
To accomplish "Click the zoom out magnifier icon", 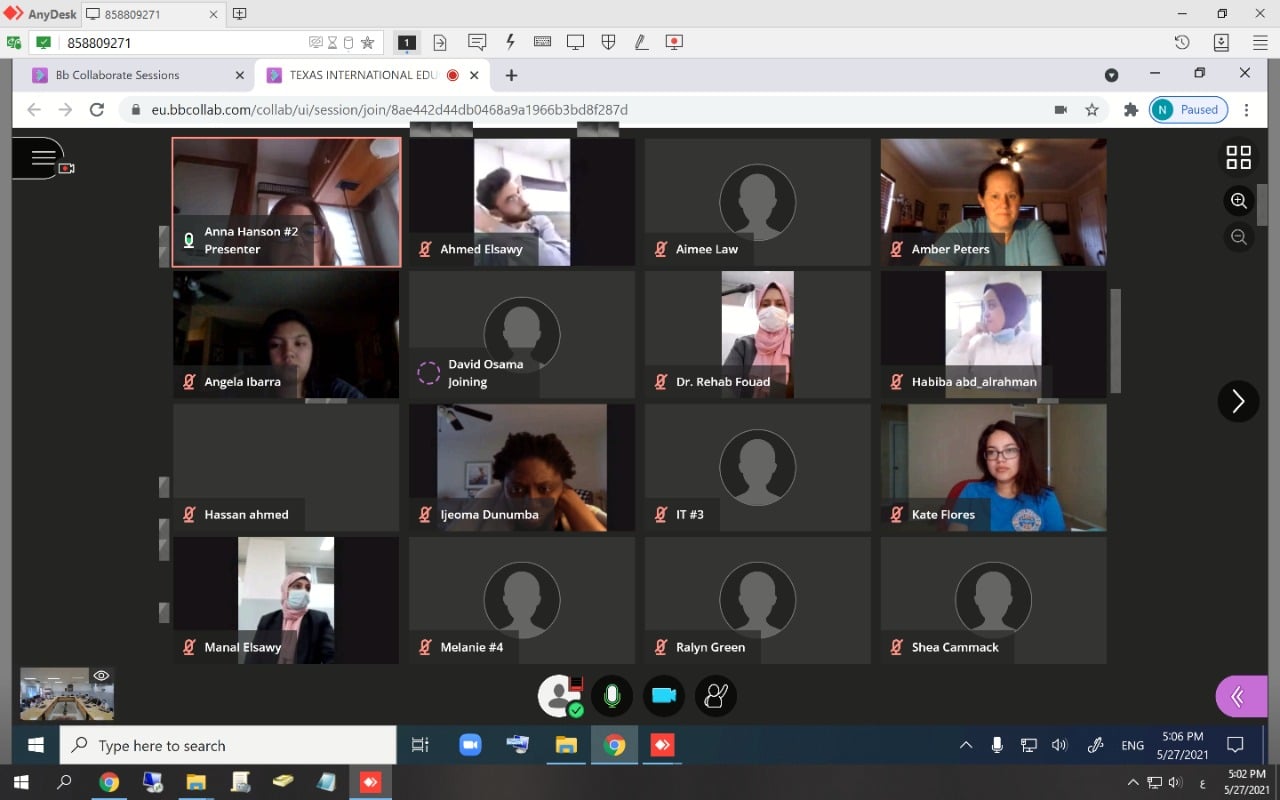I will coord(1238,237).
